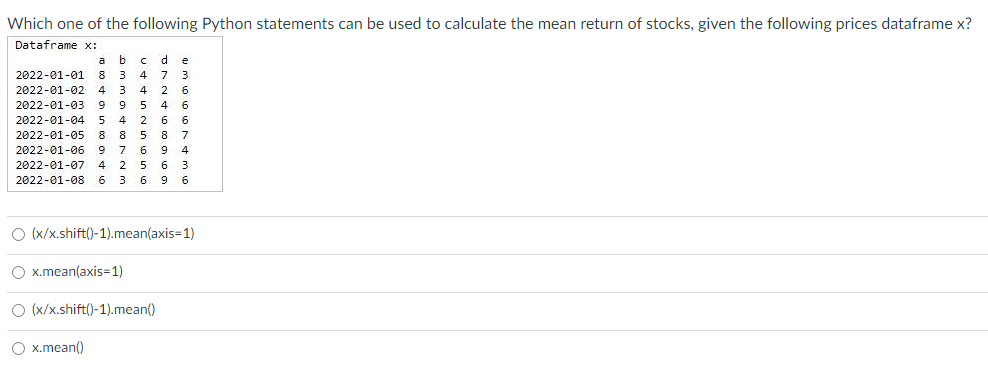Viewport: 988px width, 376px height.
Task: Click the 2022-01-06 row date label
Action: click(50, 151)
